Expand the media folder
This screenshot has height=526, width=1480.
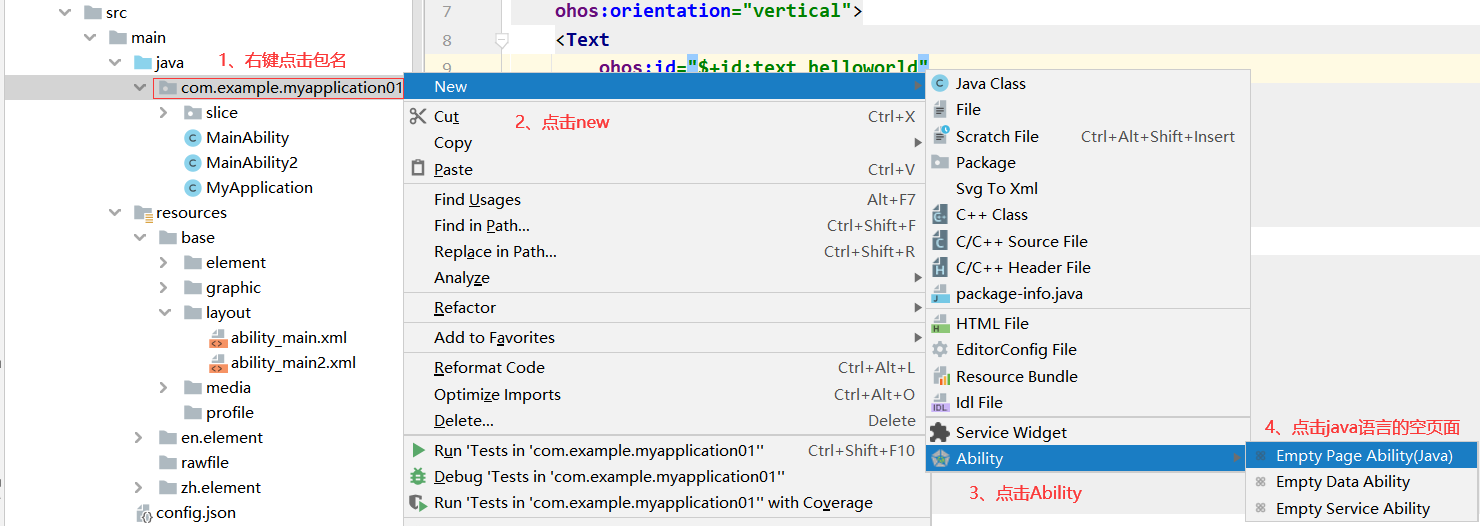164,388
